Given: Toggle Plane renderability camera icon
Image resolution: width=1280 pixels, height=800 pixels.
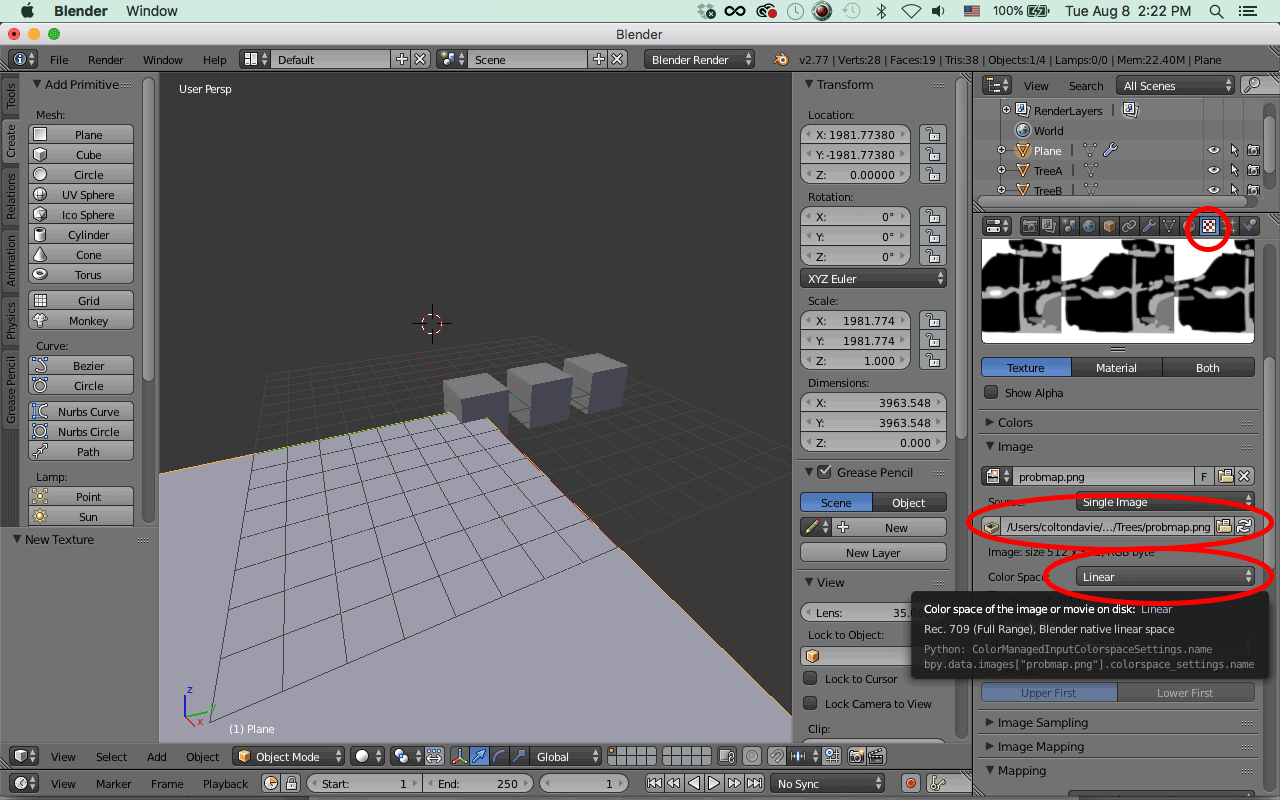Looking at the screenshot, I should click(x=1253, y=151).
